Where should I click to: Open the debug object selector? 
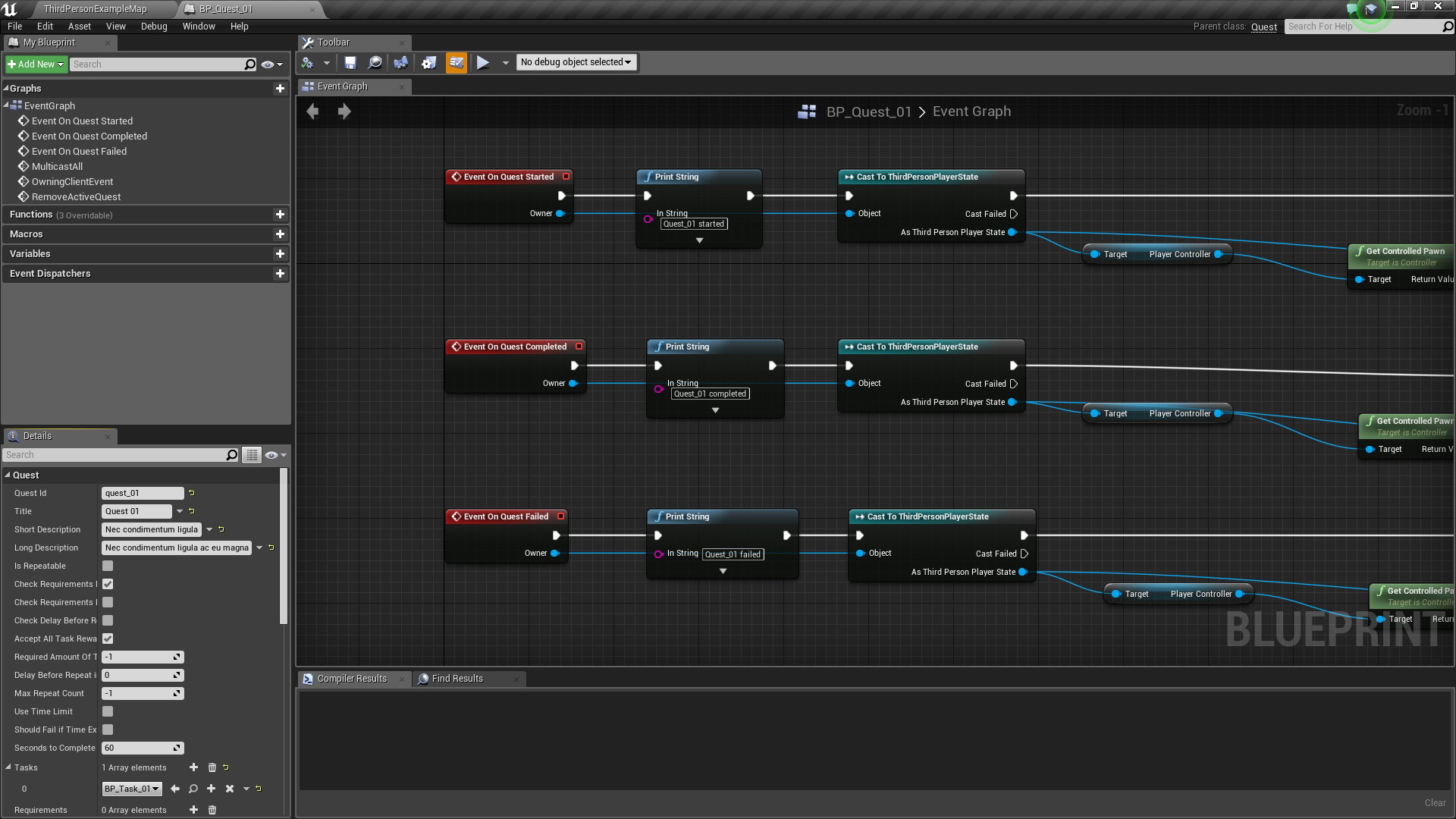pyautogui.click(x=576, y=62)
